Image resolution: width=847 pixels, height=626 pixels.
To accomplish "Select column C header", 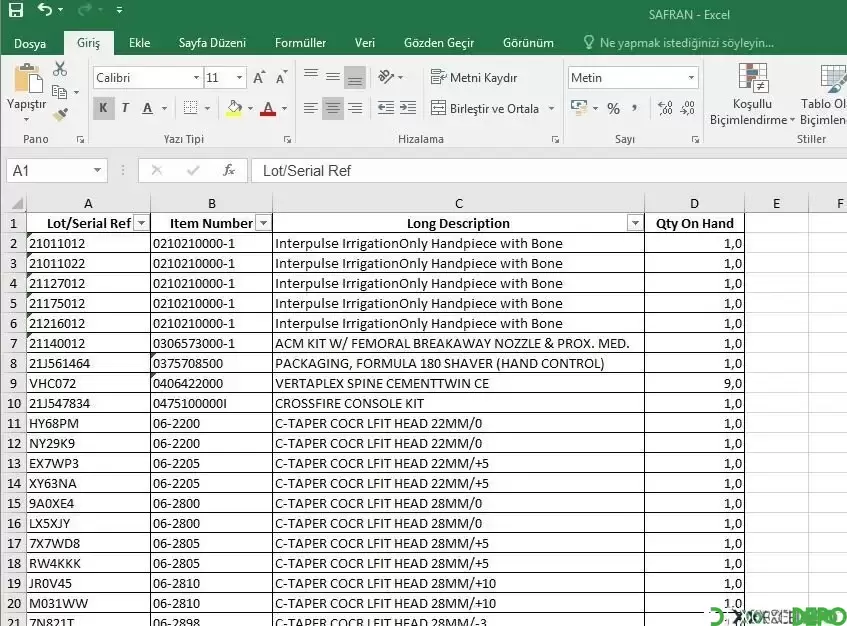I will [459, 204].
